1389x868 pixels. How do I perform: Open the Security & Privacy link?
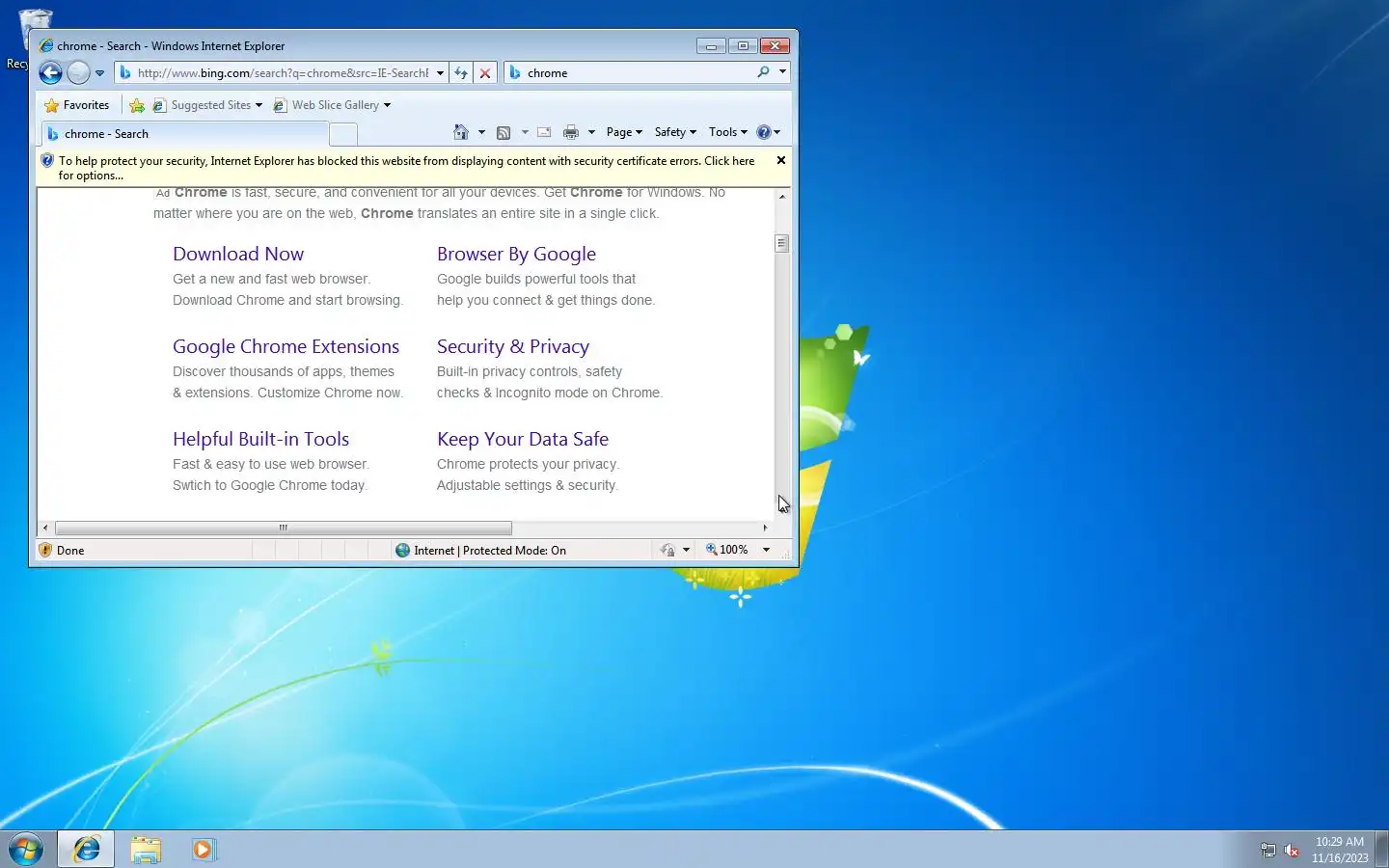click(x=513, y=346)
